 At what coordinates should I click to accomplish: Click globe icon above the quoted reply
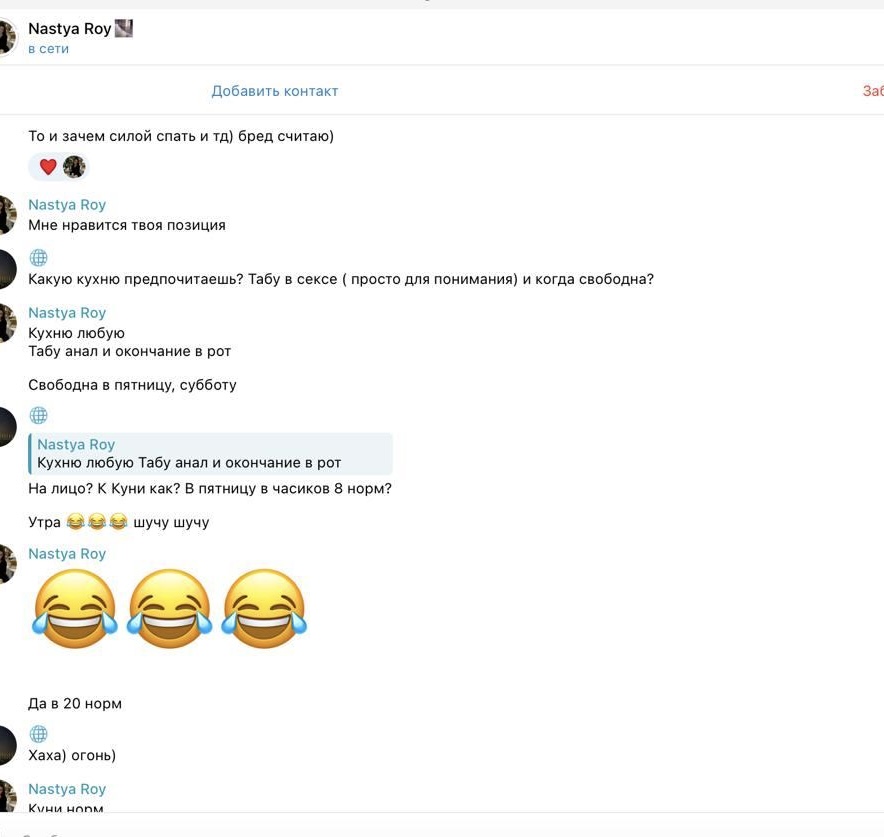click(38, 415)
